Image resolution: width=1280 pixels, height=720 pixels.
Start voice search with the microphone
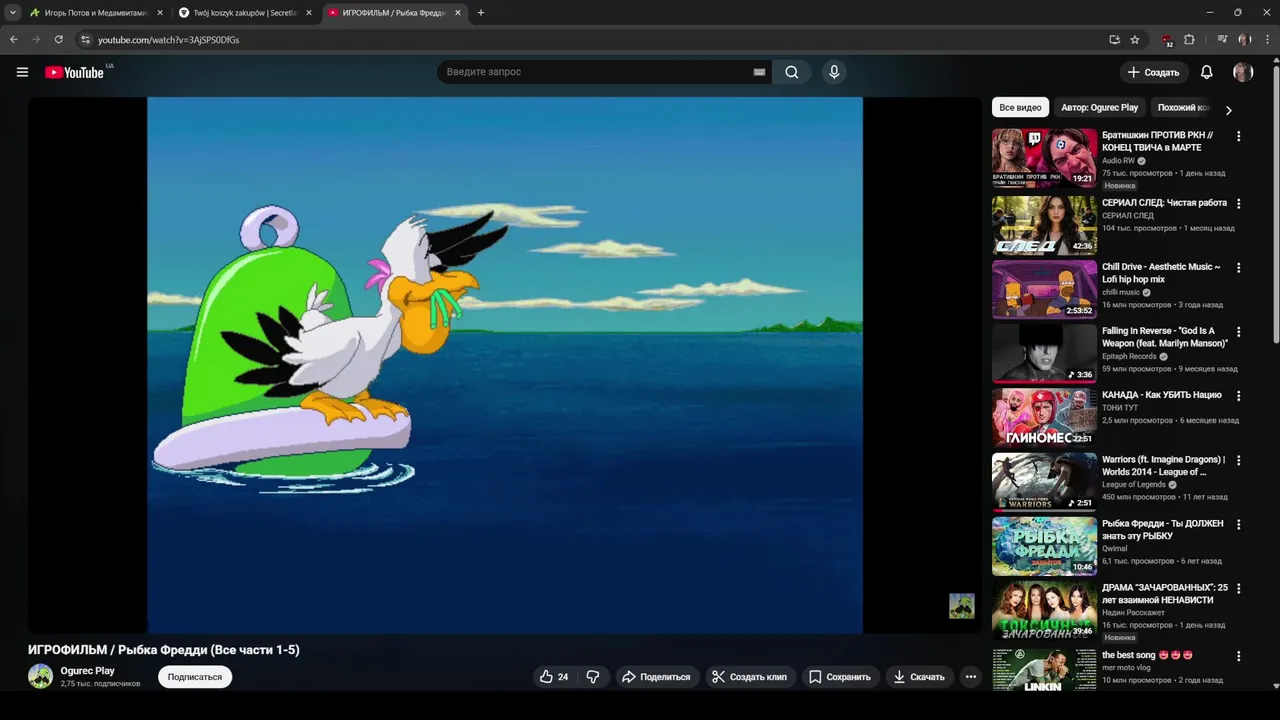tap(834, 72)
